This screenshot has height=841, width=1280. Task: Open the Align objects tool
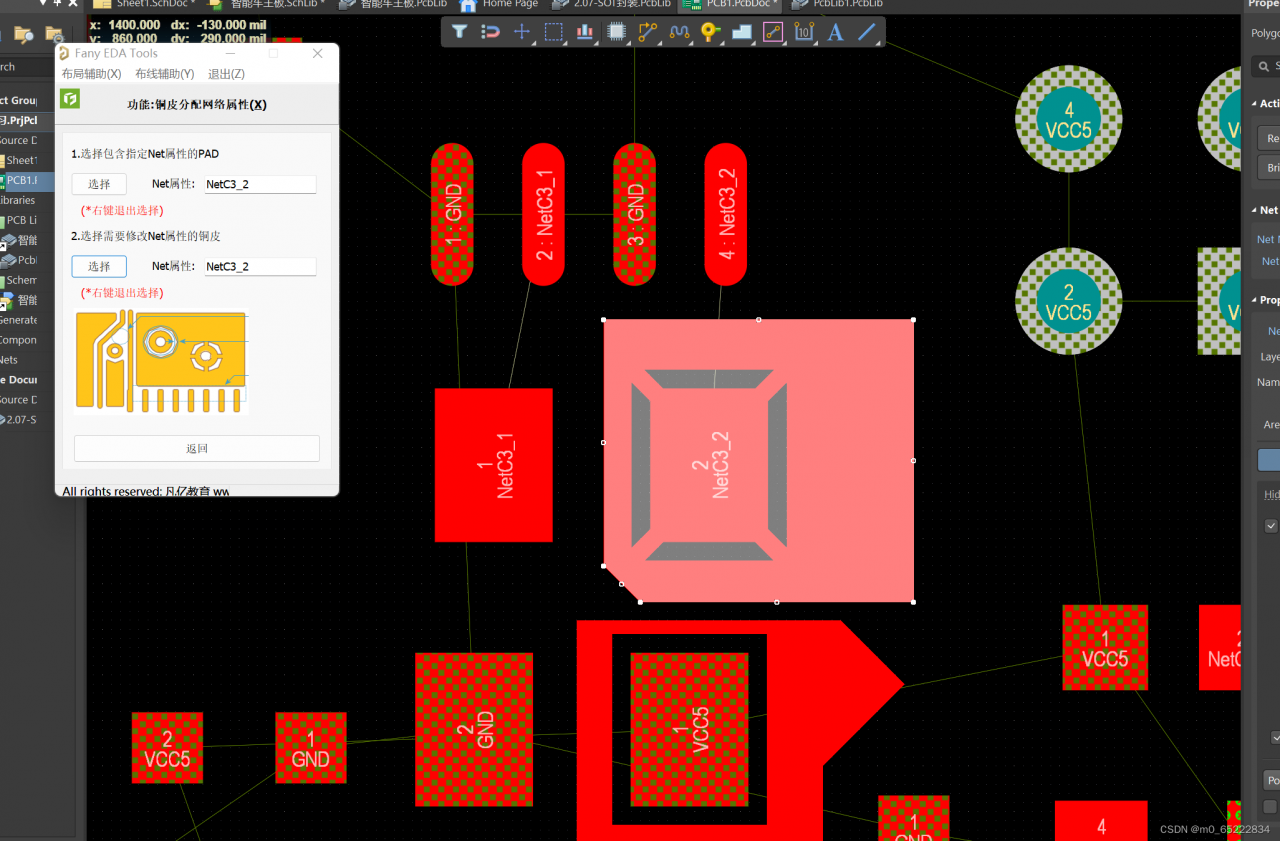click(x=584, y=32)
